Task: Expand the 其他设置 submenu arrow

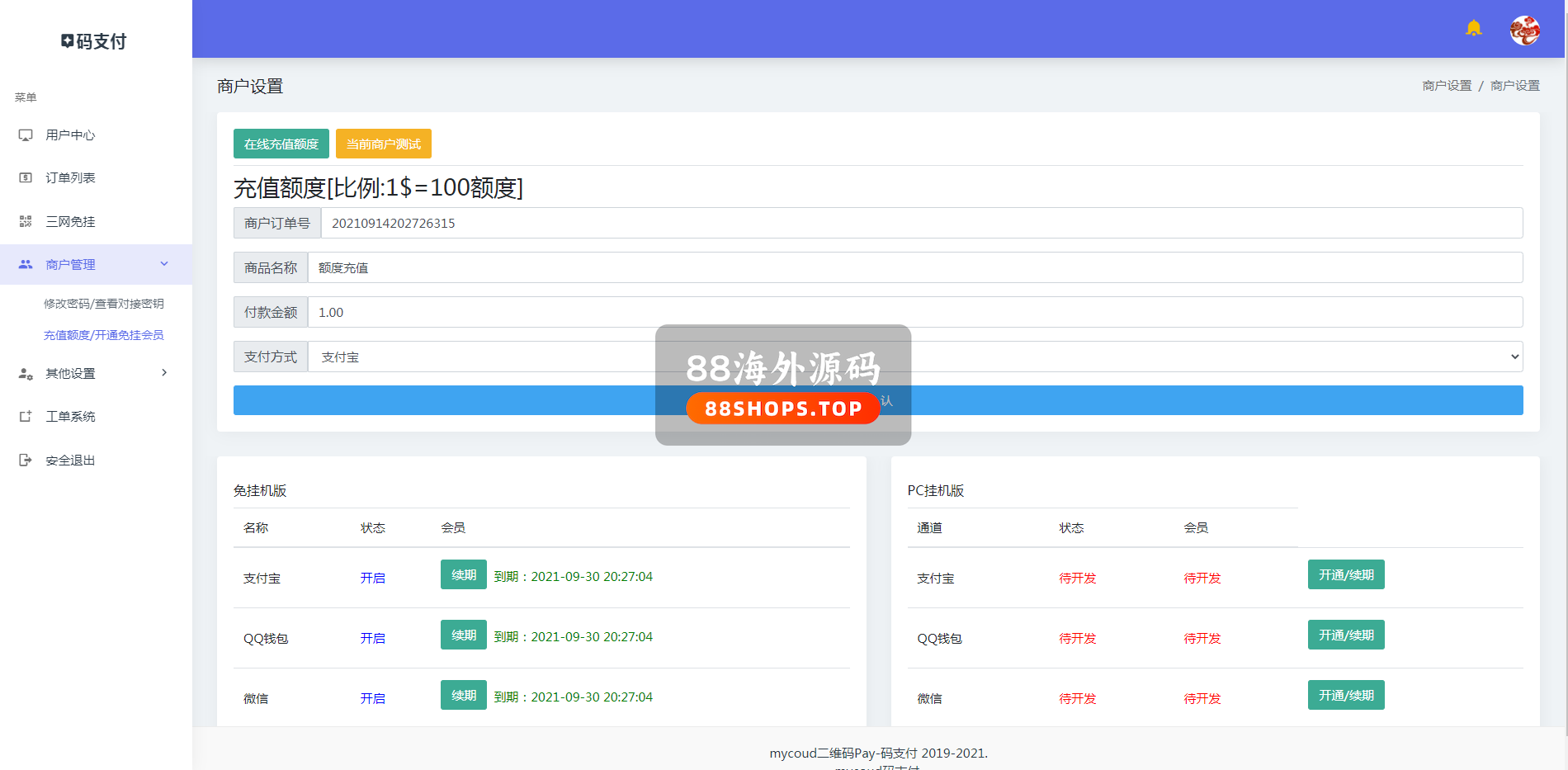Action: 164,373
